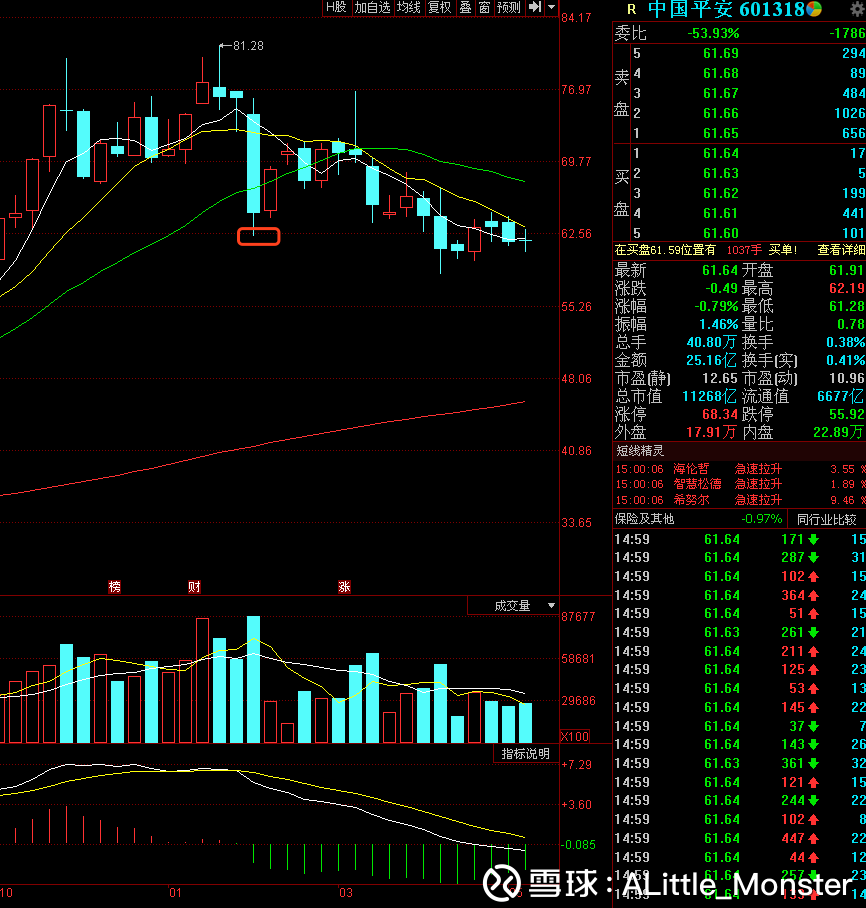Screen dimensions: 866x908
Task: Click 海伦哲 in short-line alerts
Action: [x=691, y=468]
